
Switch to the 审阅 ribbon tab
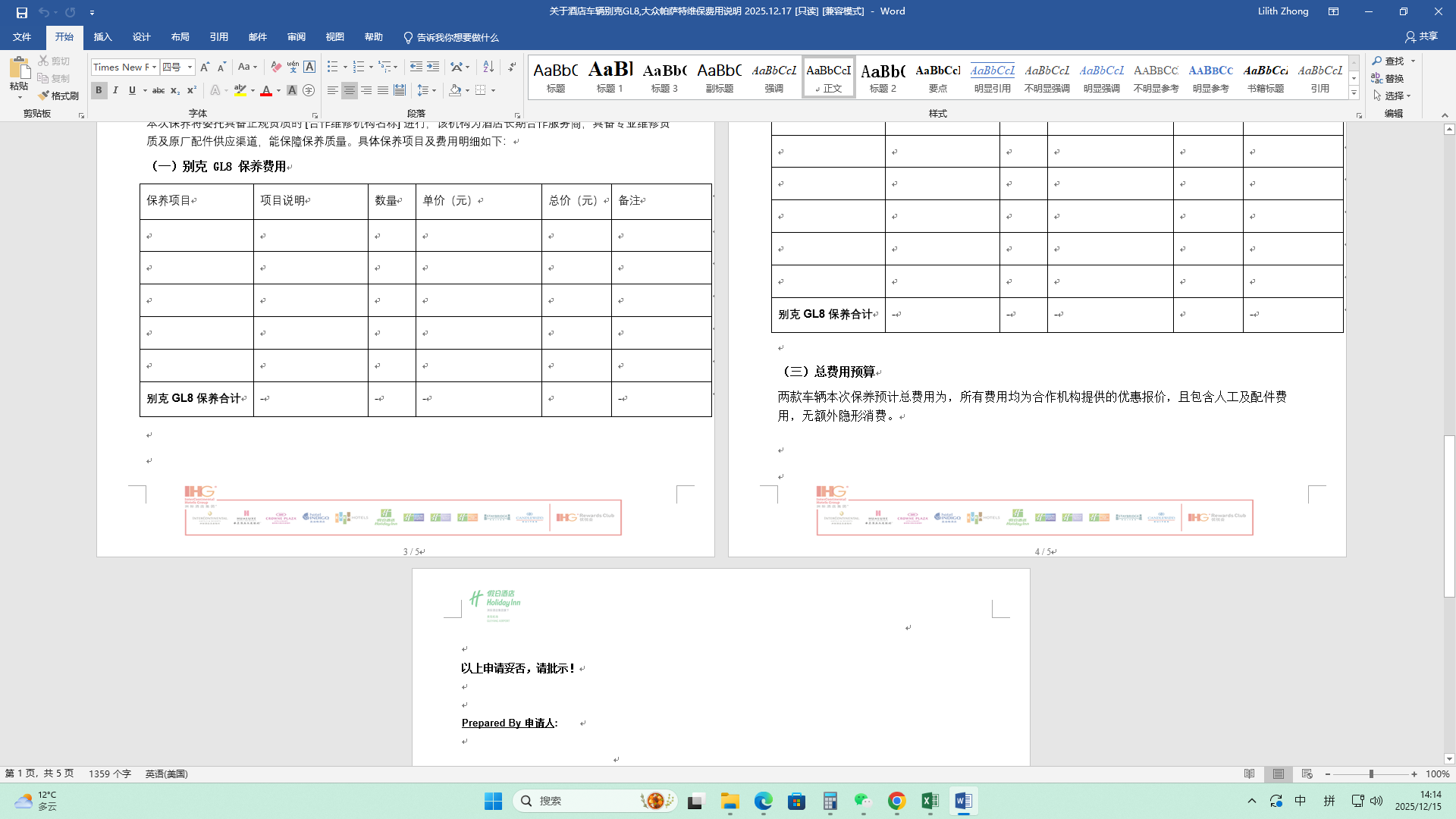[296, 37]
